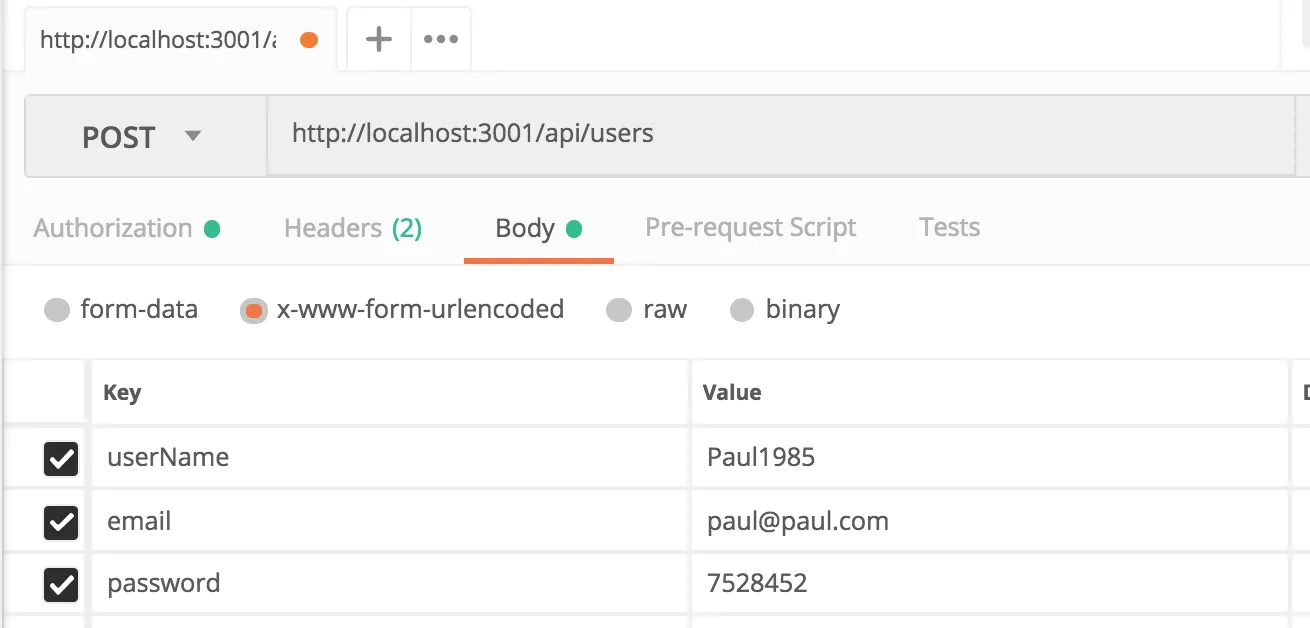Select the form-data radio option
This screenshot has height=628, width=1310.
[x=57, y=310]
